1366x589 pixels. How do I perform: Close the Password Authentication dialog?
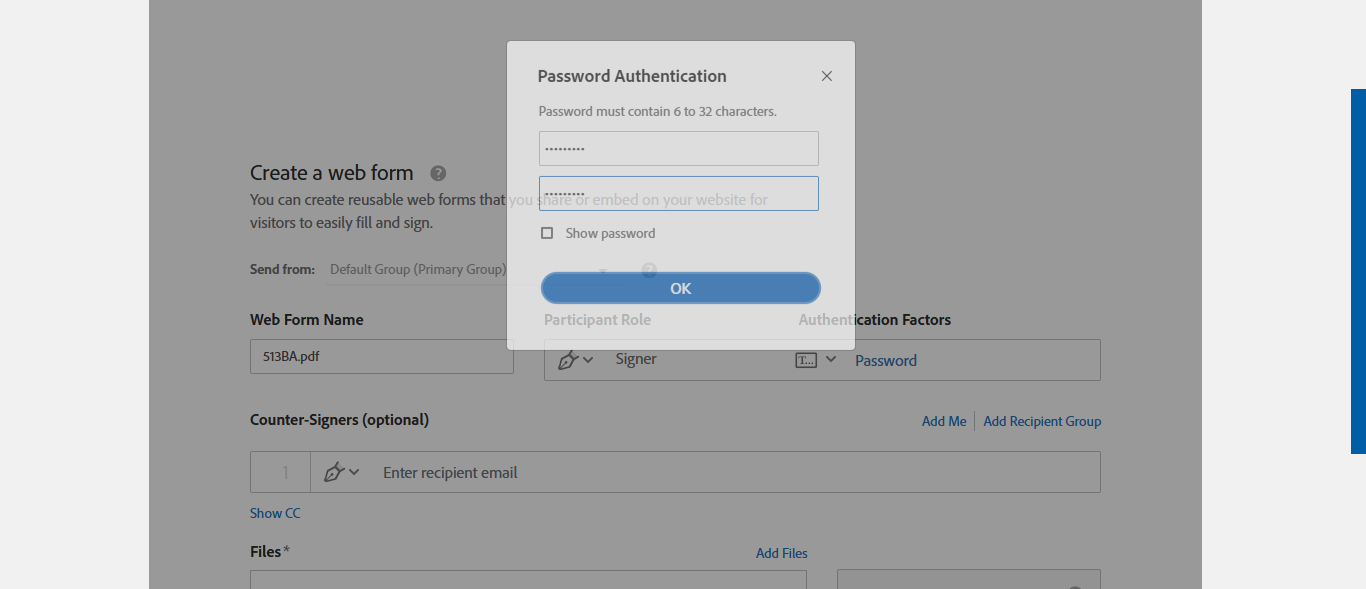point(826,76)
